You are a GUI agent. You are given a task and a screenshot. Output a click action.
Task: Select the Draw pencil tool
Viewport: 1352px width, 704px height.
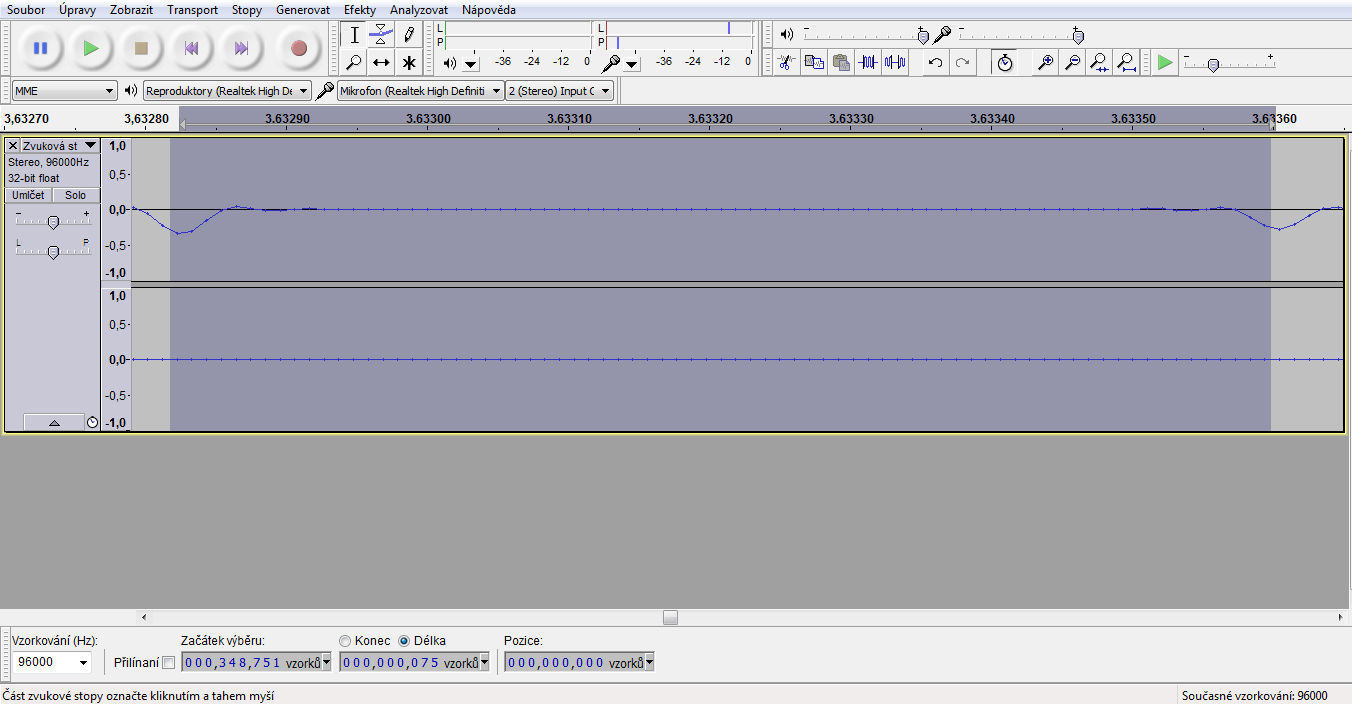coord(408,35)
